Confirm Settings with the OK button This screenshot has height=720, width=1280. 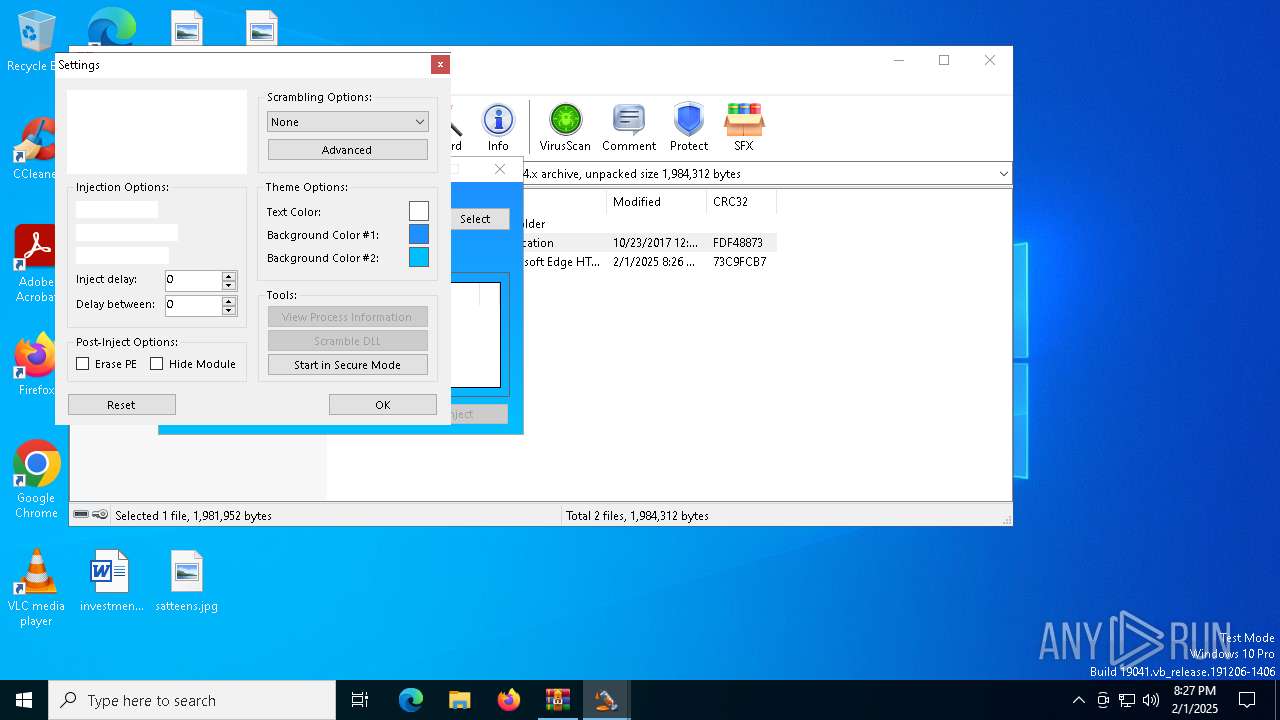pyautogui.click(x=382, y=405)
